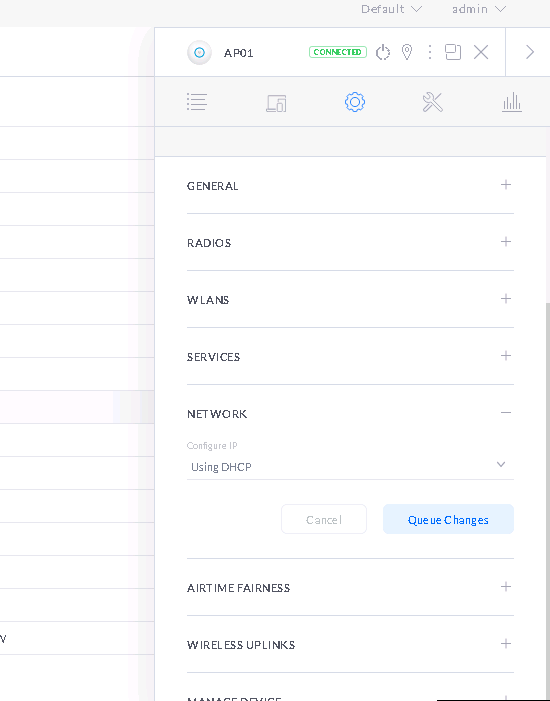This screenshot has width=550, height=701.
Task: Click the pop-out panel window icon
Action: click(x=453, y=52)
